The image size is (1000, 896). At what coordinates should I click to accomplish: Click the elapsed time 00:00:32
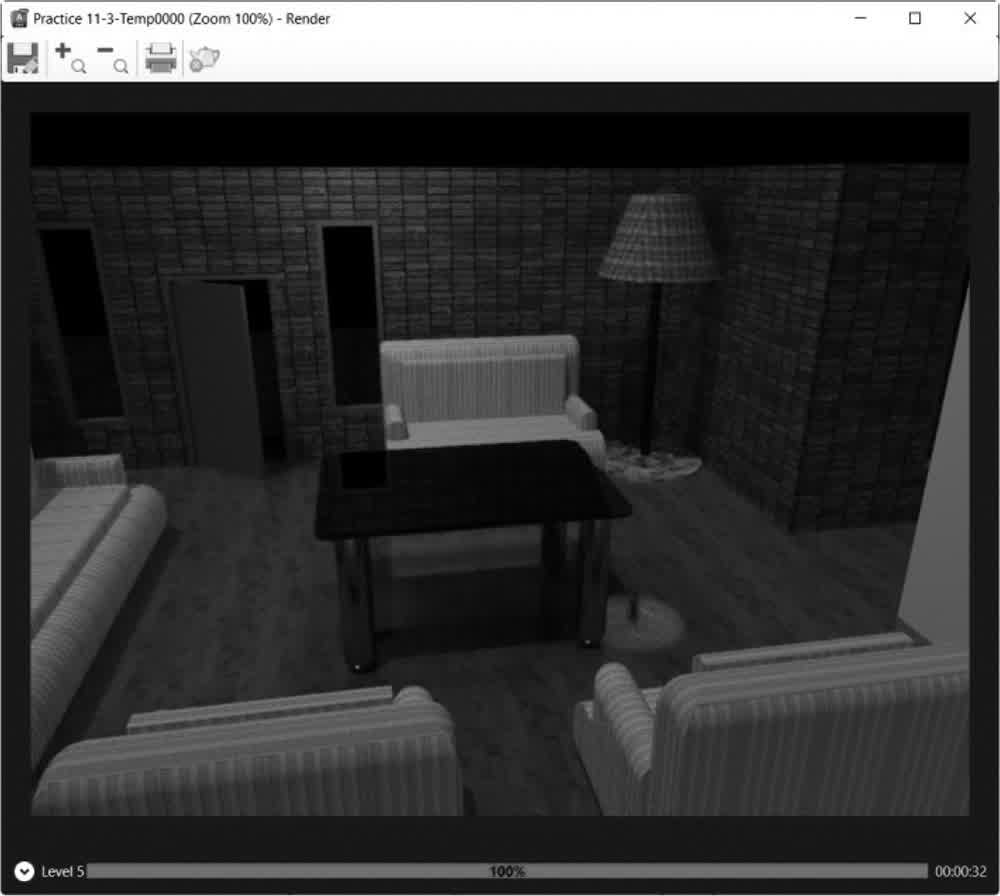(960, 872)
